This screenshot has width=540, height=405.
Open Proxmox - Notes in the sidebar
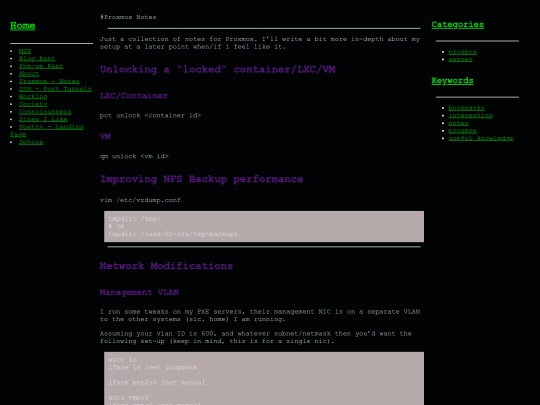tap(49, 81)
